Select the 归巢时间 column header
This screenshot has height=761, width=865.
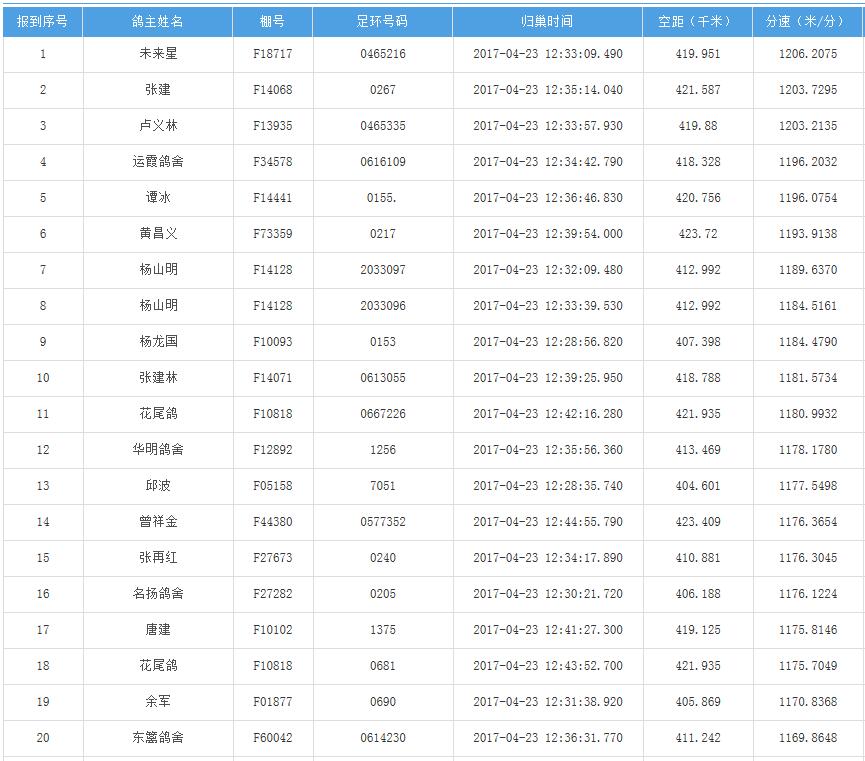pos(547,21)
